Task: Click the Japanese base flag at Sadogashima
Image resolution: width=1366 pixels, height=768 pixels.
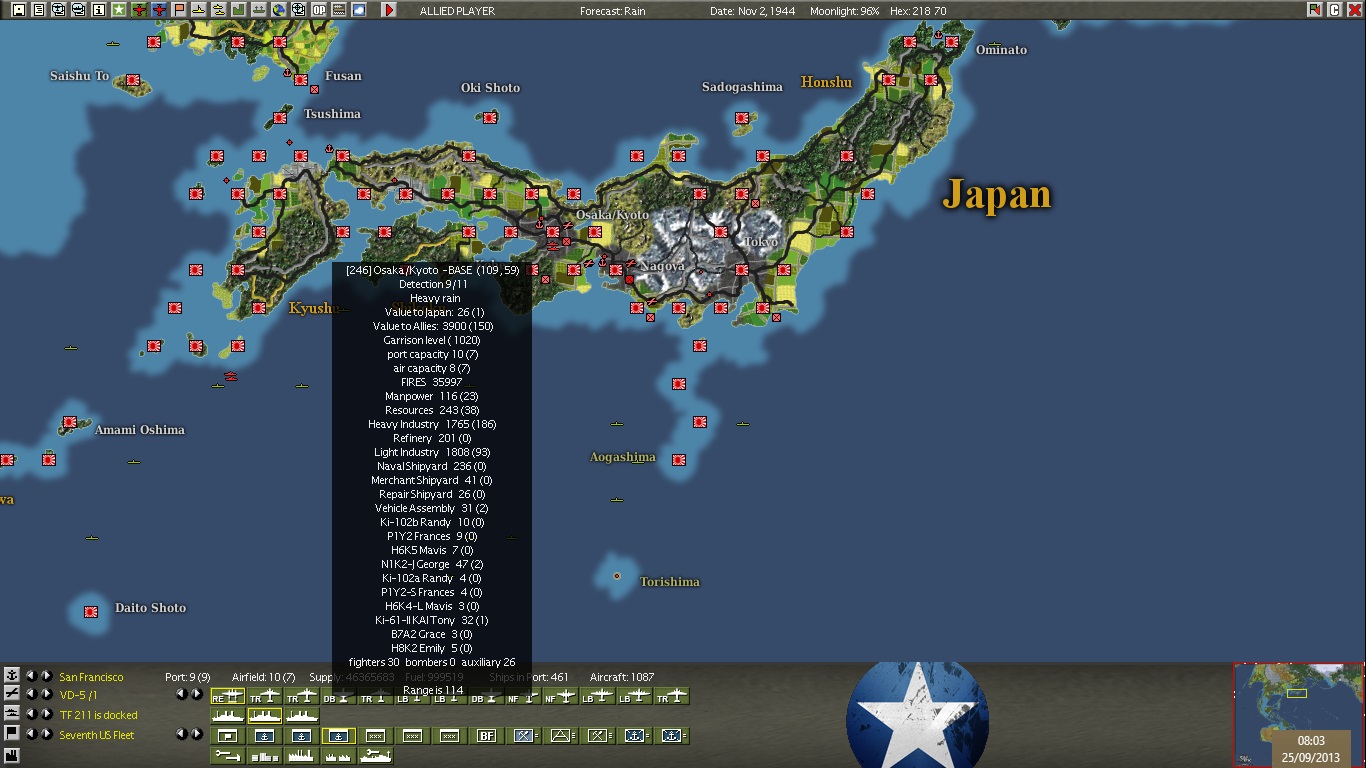Action: tap(742, 118)
